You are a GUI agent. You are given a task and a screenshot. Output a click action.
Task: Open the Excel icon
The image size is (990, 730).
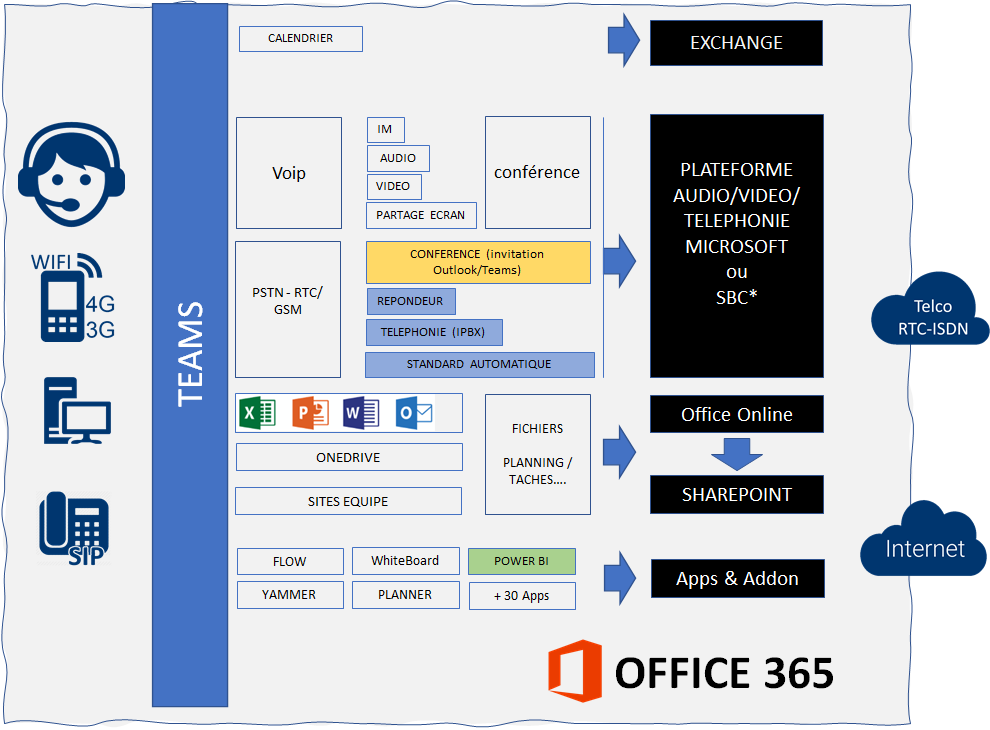point(259,413)
